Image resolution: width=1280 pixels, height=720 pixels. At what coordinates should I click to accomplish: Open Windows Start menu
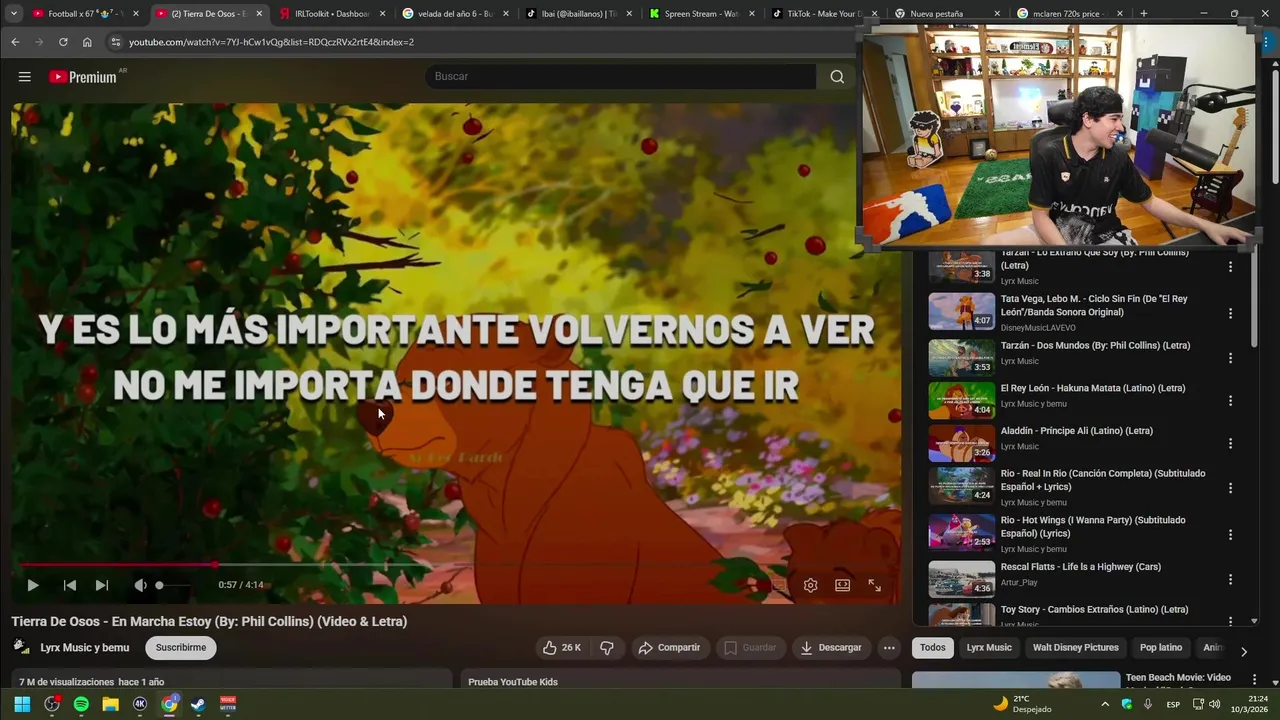coord(22,704)
